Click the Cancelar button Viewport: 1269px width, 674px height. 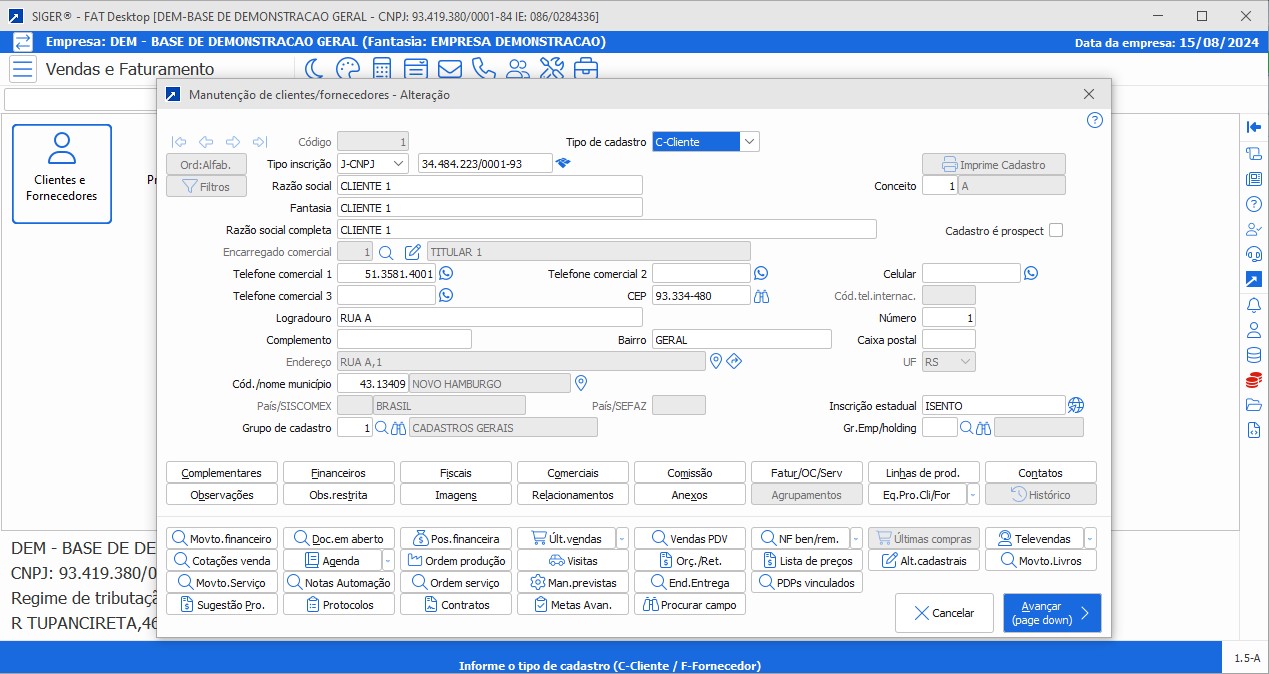pyautogui.click(x=944, y=613)
